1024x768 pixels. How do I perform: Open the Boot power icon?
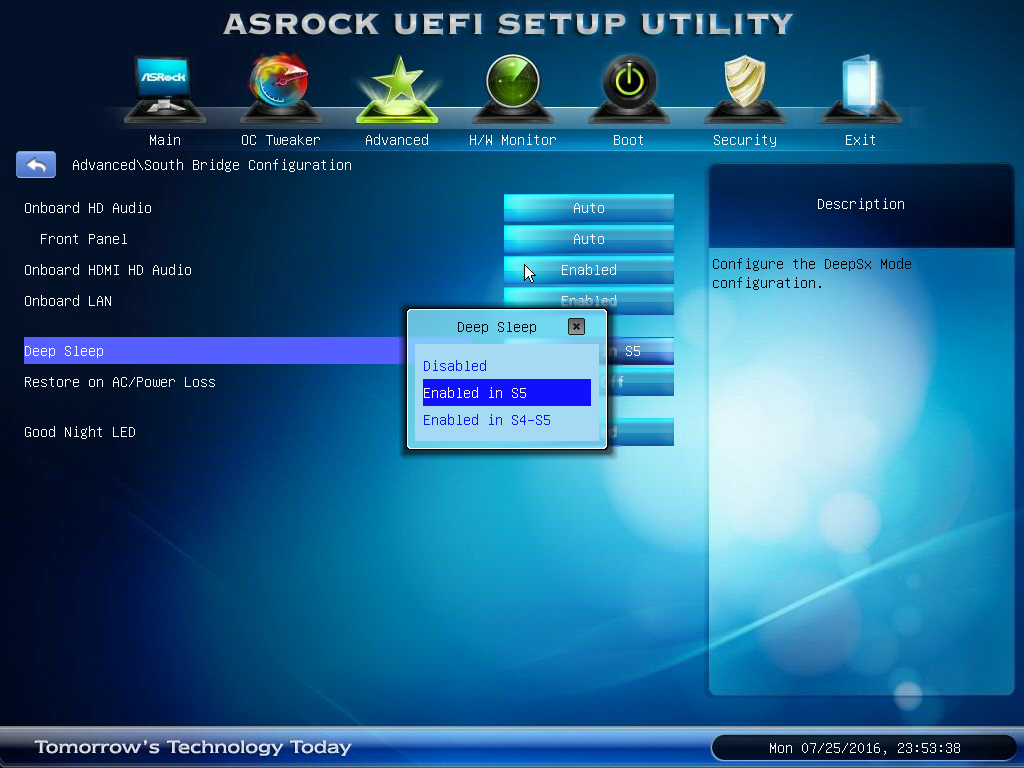[628, 89]
